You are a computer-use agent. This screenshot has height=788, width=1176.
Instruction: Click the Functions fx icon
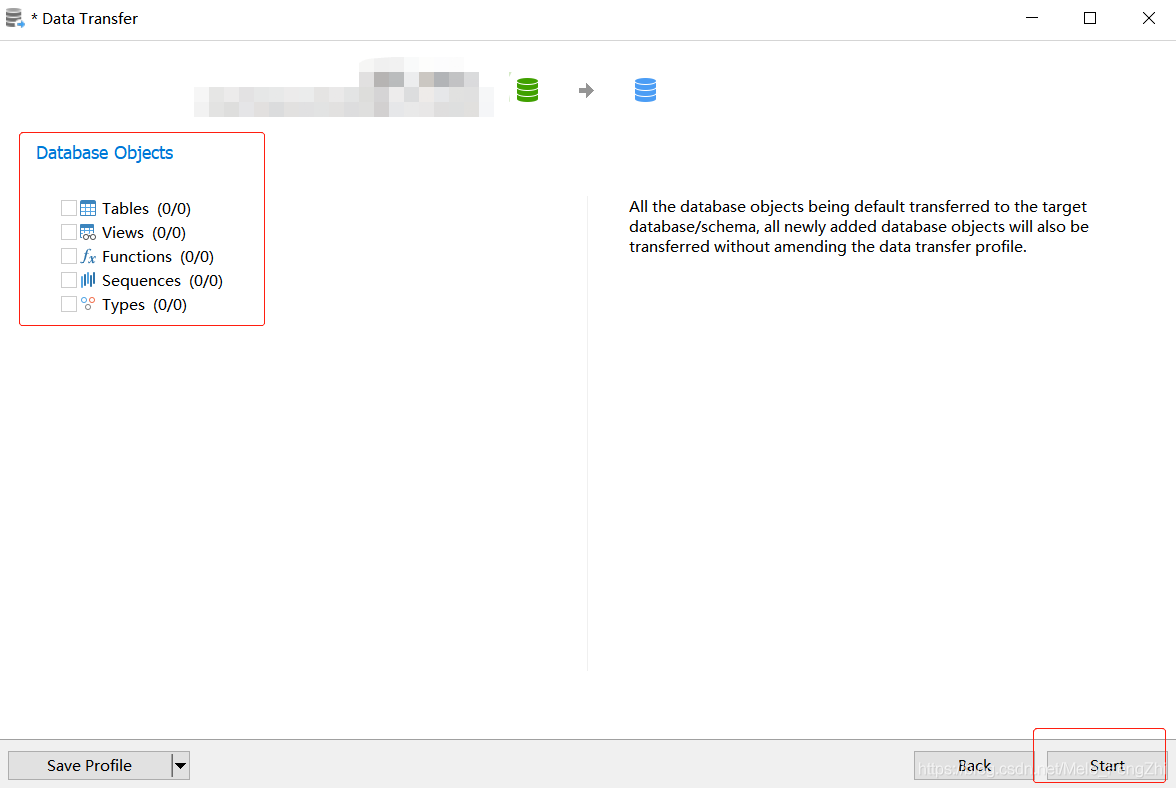pos(88,256)
